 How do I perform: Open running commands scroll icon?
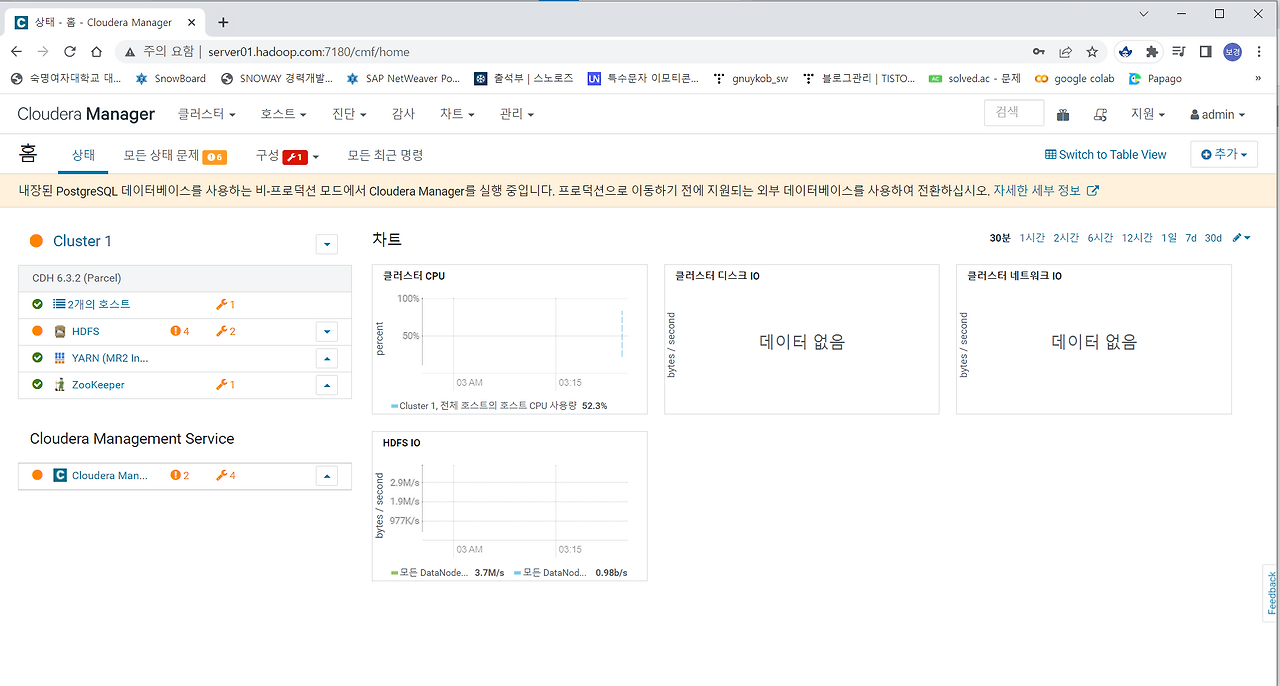click(1100, 115)
